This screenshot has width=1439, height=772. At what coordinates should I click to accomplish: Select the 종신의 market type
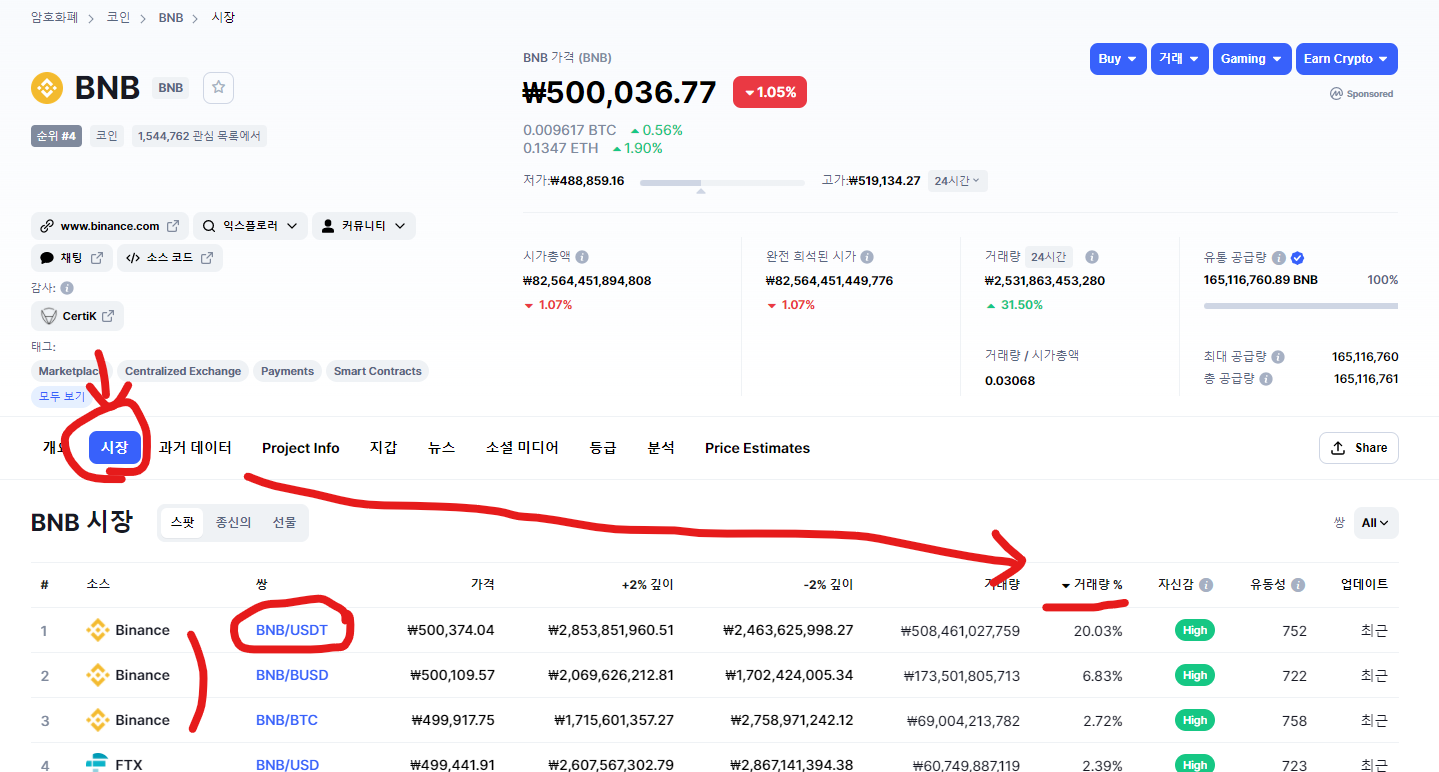(233, 522)
